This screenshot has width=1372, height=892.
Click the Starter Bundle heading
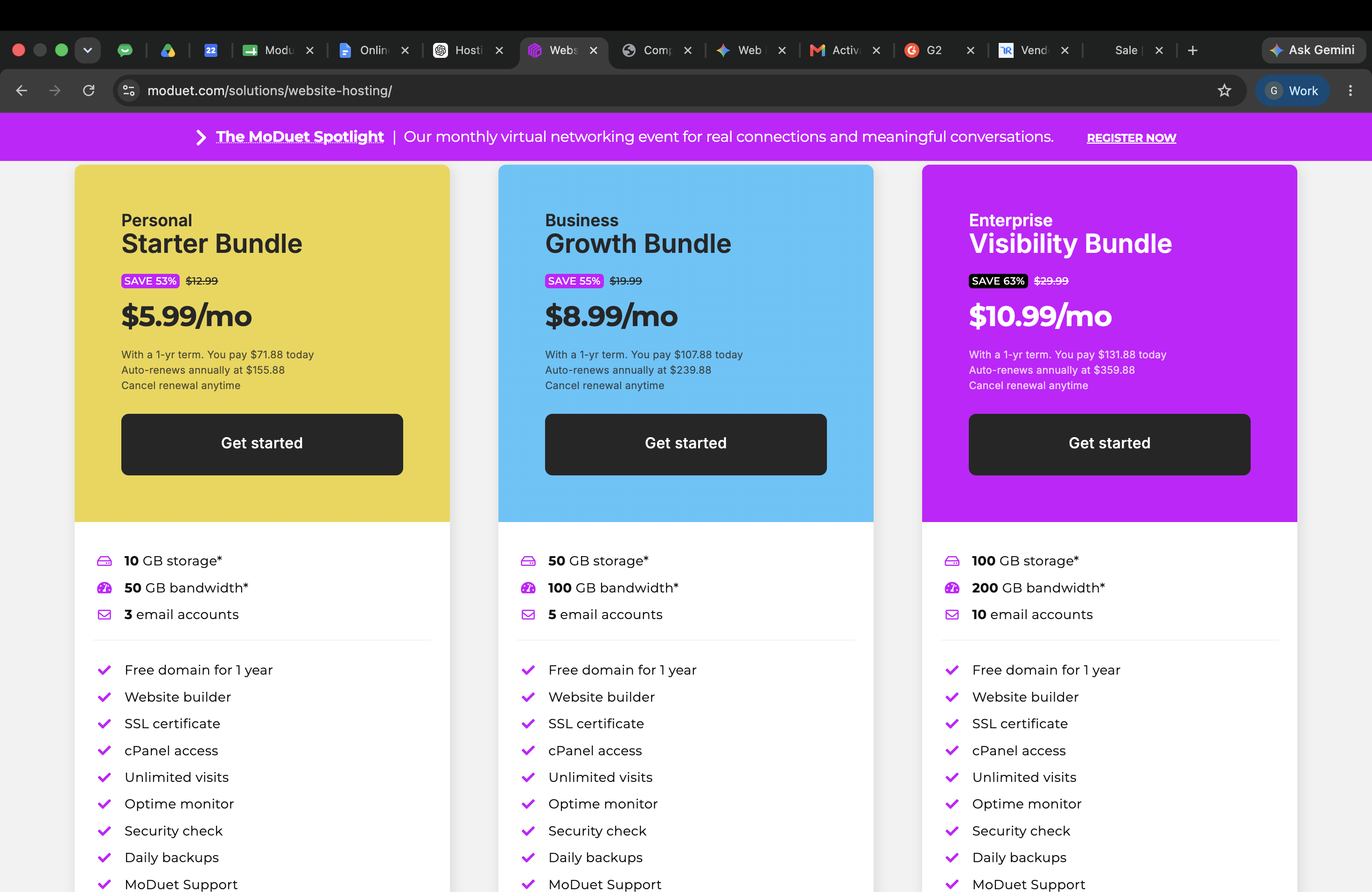211,244
